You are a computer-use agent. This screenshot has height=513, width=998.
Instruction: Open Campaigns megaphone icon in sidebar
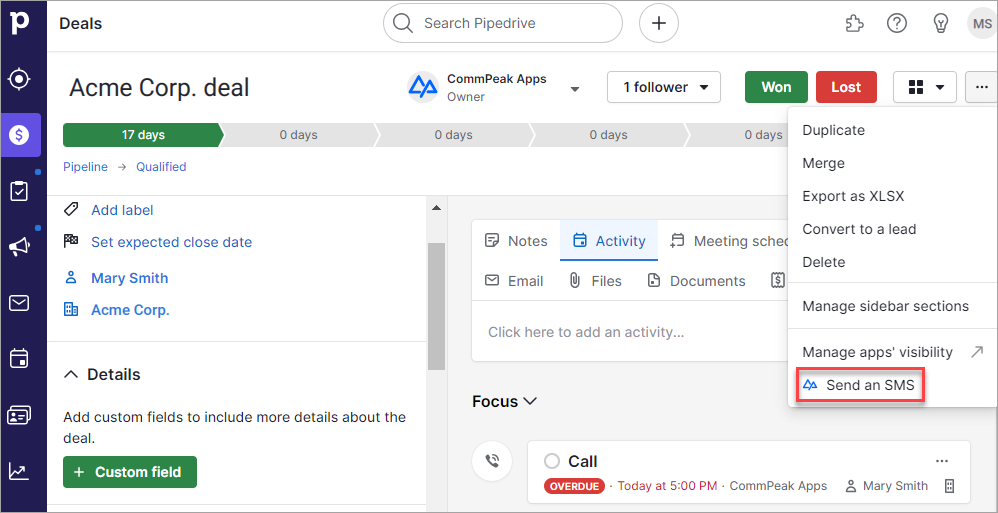(20, 247)
